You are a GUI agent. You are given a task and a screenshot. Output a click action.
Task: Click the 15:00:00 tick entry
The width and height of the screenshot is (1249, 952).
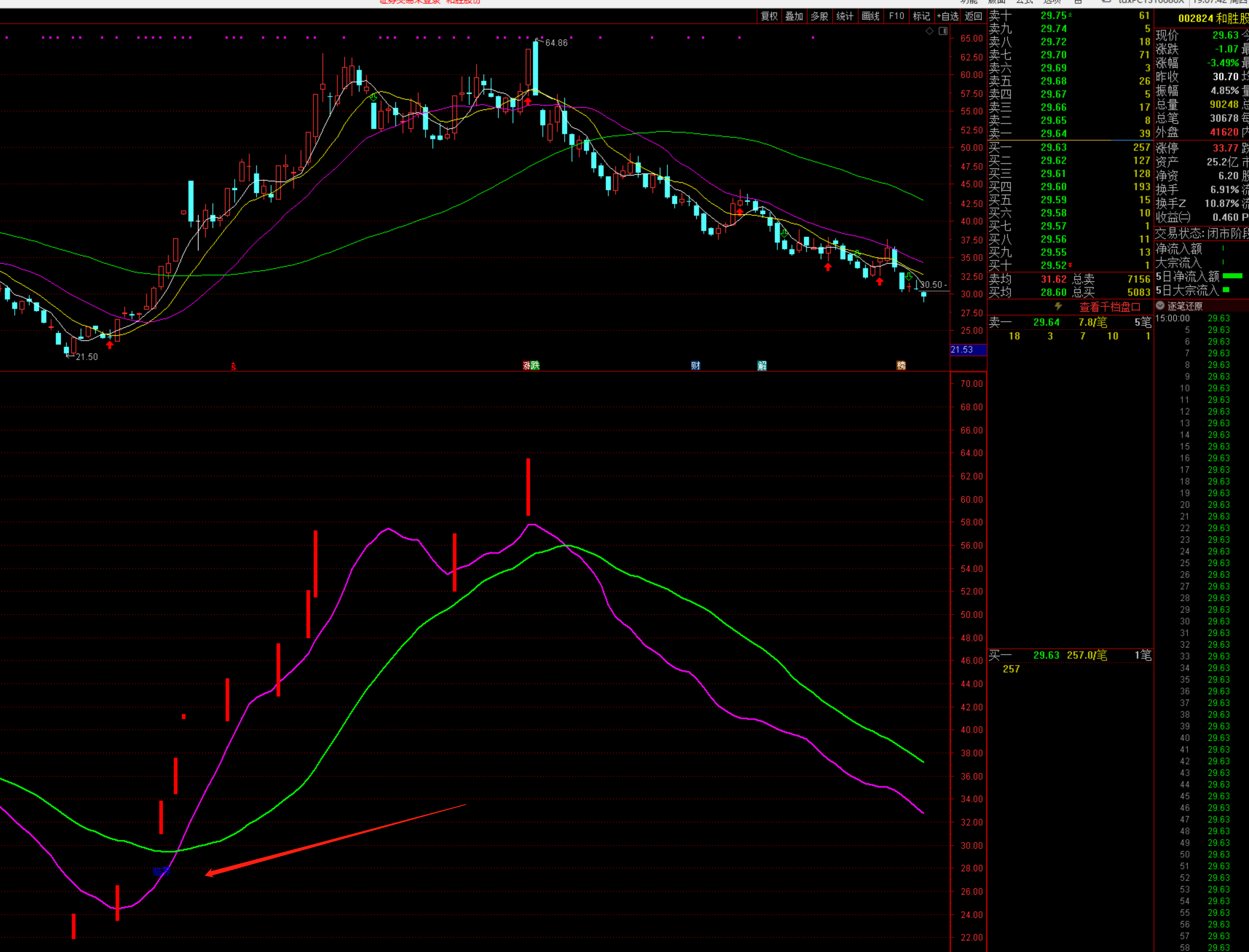pos(1172,319)
